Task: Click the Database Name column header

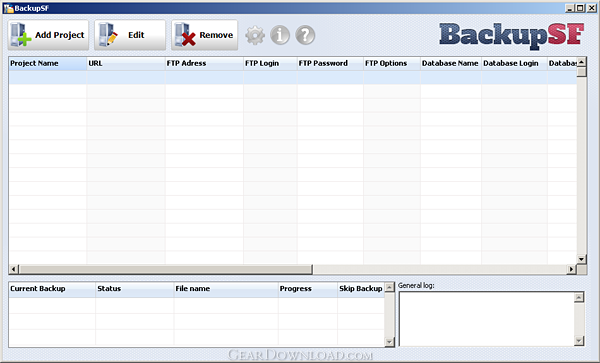Action: click(x=451, y=63)
